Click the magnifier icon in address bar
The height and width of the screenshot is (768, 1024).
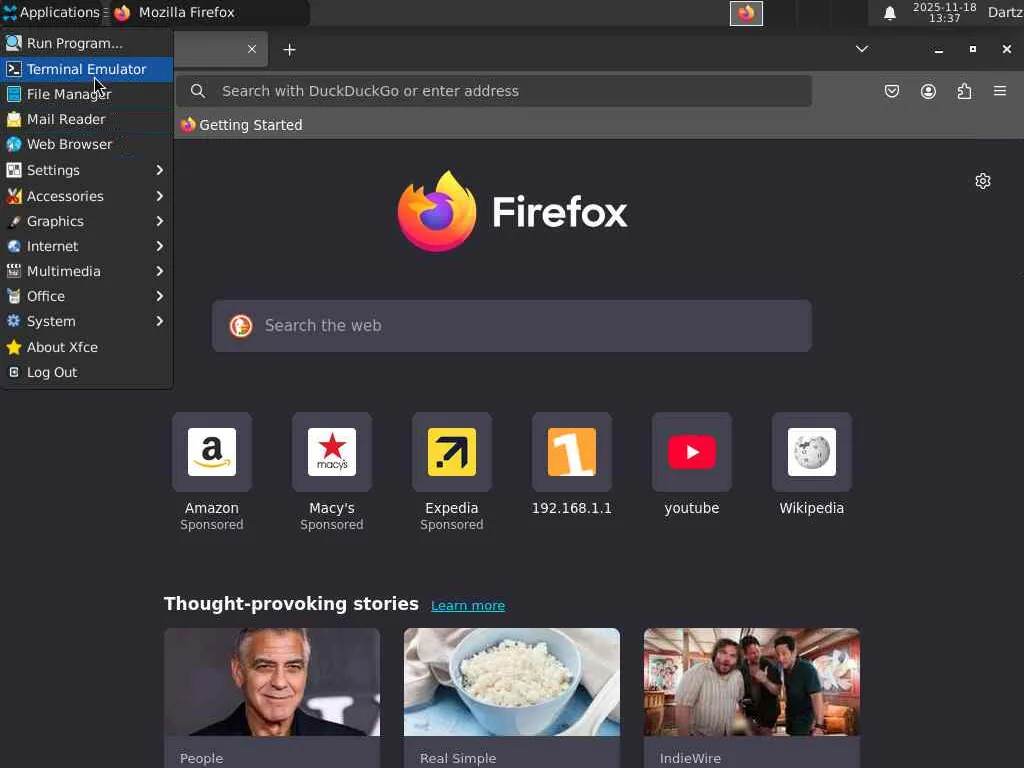tap(198, 91)
